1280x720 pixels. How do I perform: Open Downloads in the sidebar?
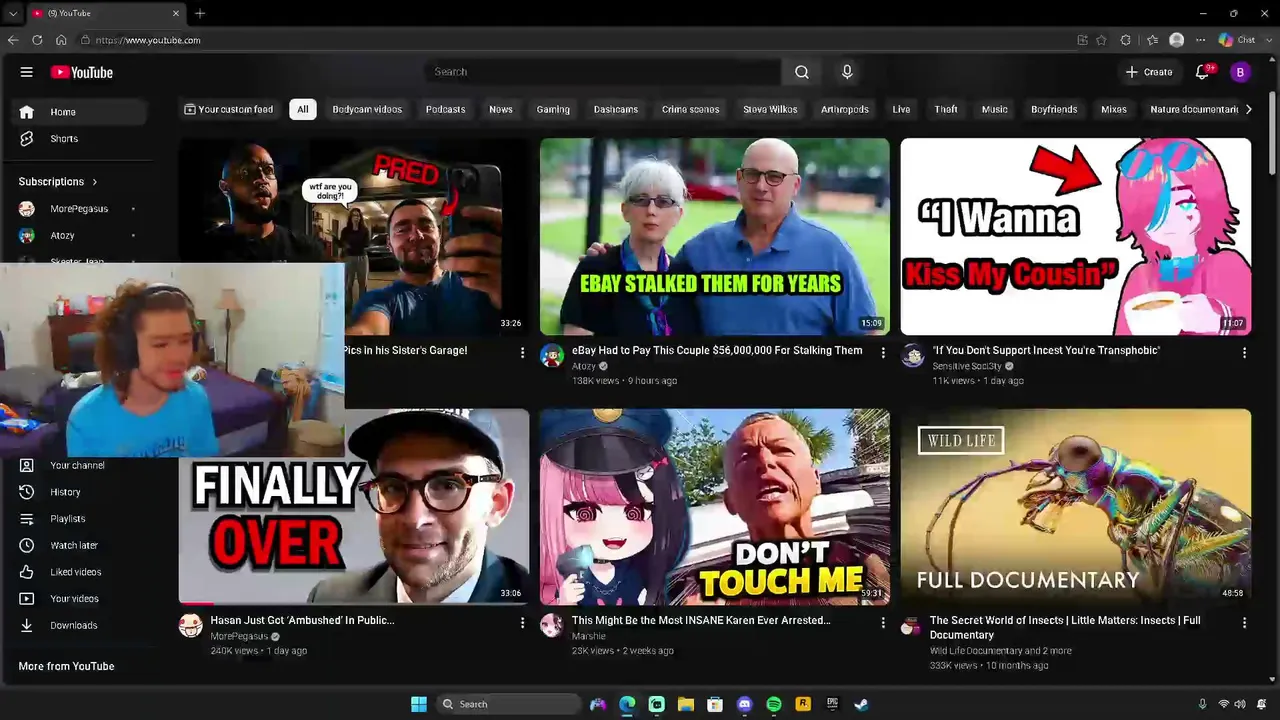(x=77, y=625)
